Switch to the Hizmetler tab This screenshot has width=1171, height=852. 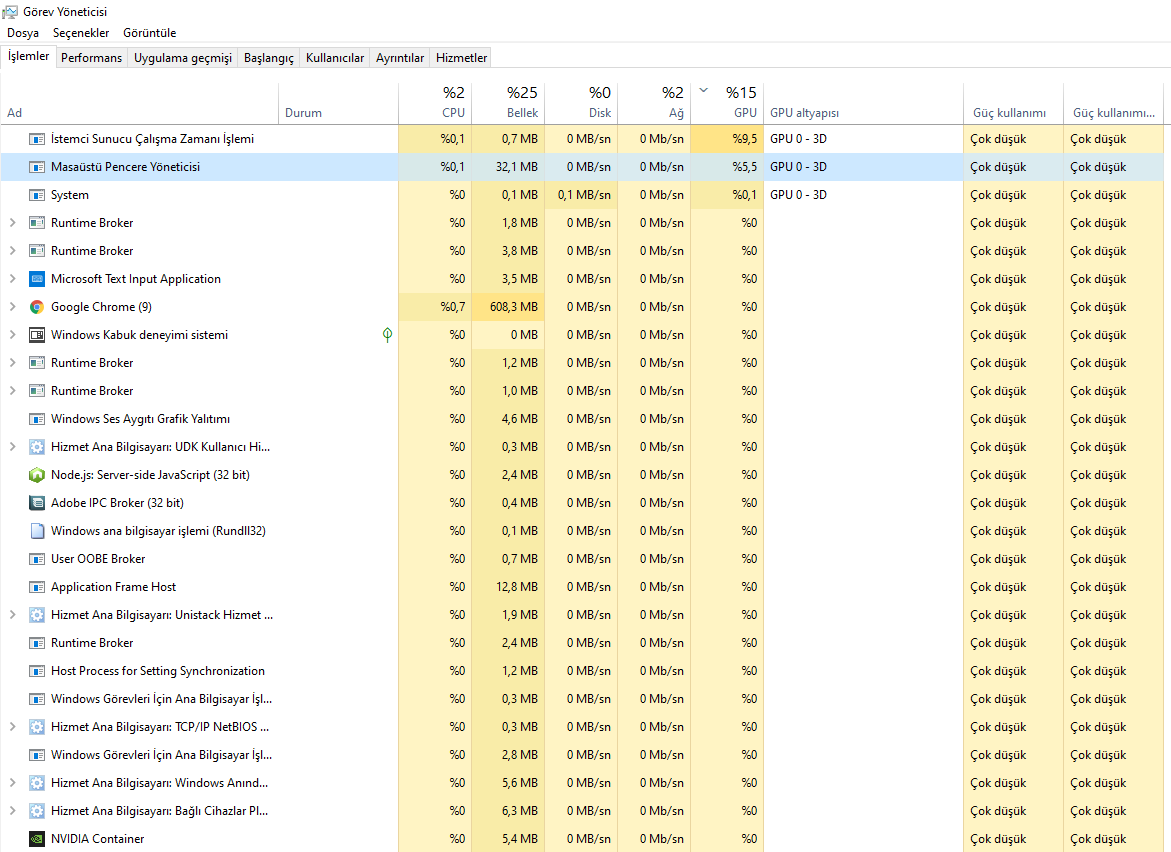coord(462,58)
